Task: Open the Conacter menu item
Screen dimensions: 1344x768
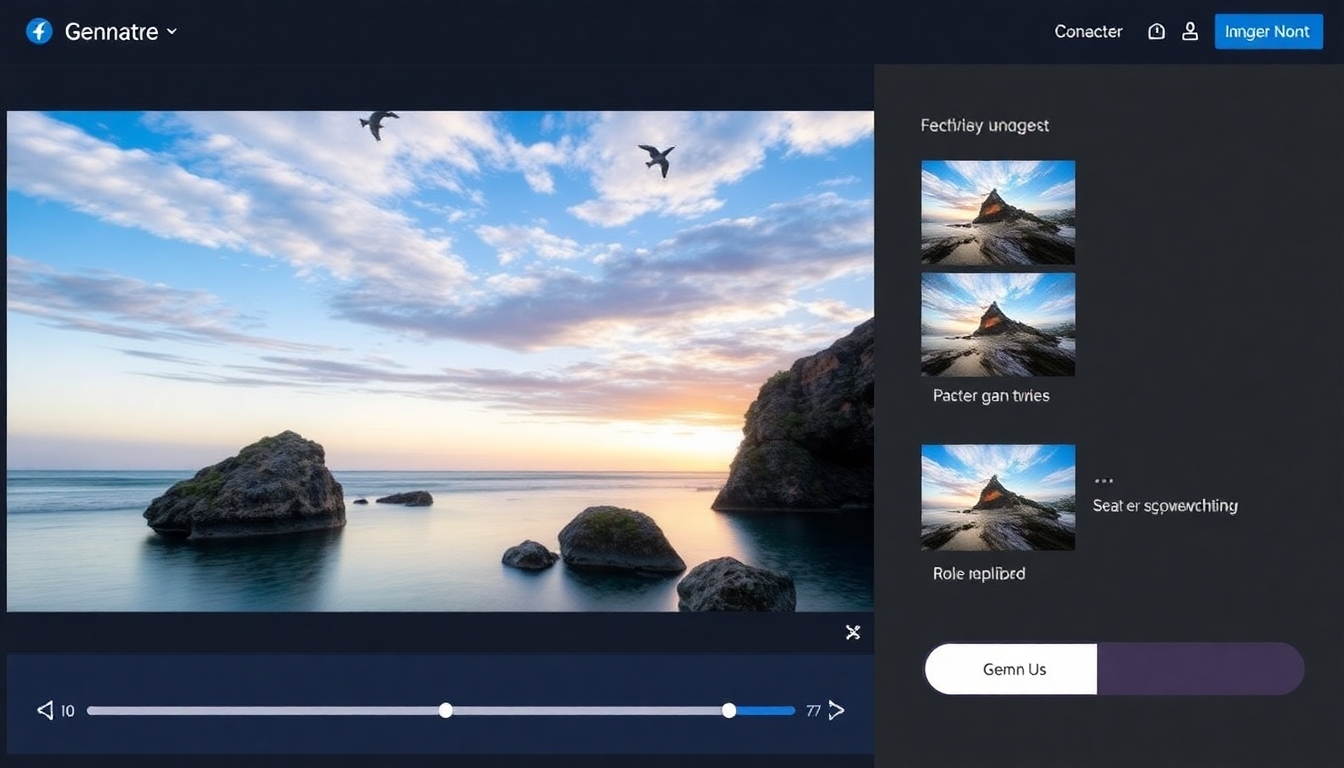Action: [x=1088, y=32]
